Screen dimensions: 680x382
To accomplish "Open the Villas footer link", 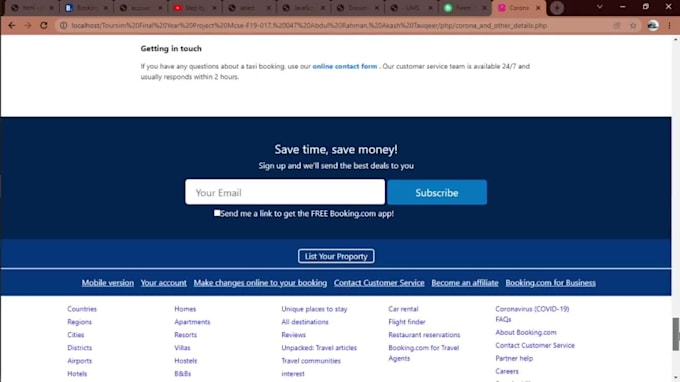I will [x=182, y=348].
